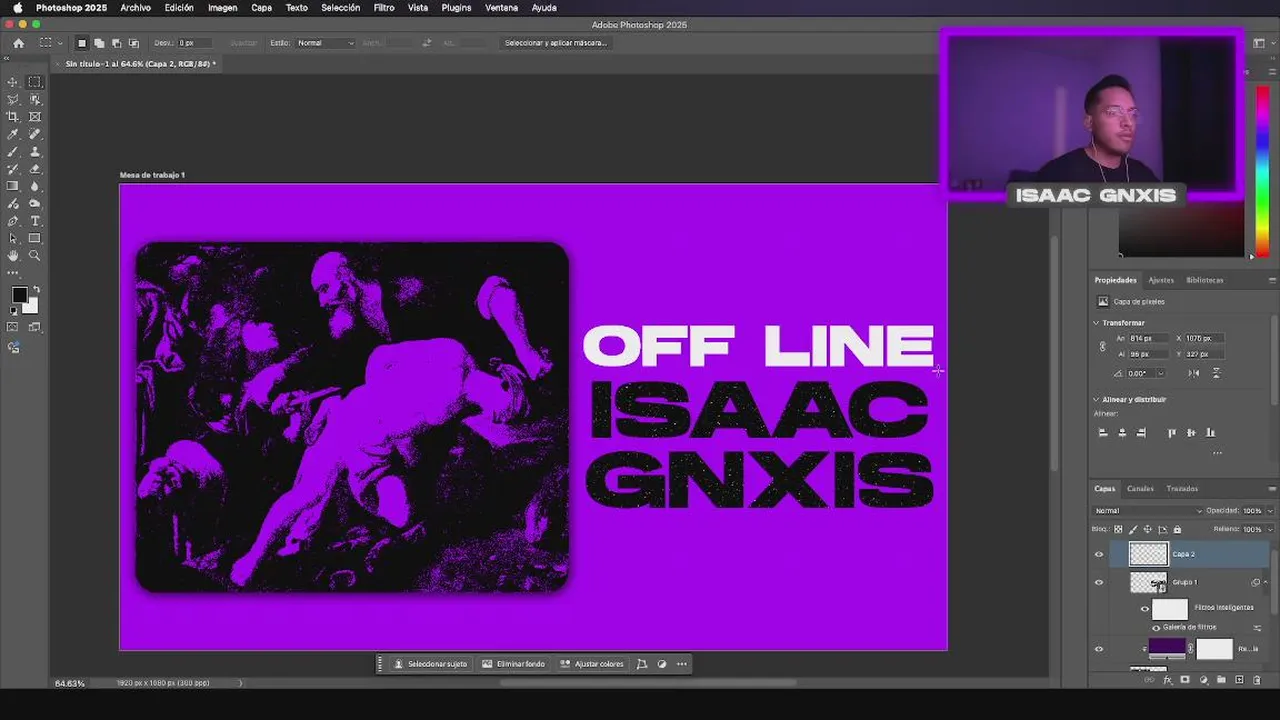Open the rotation angle dropdown
1280x720 pixels.
[x=1160, y=373]
